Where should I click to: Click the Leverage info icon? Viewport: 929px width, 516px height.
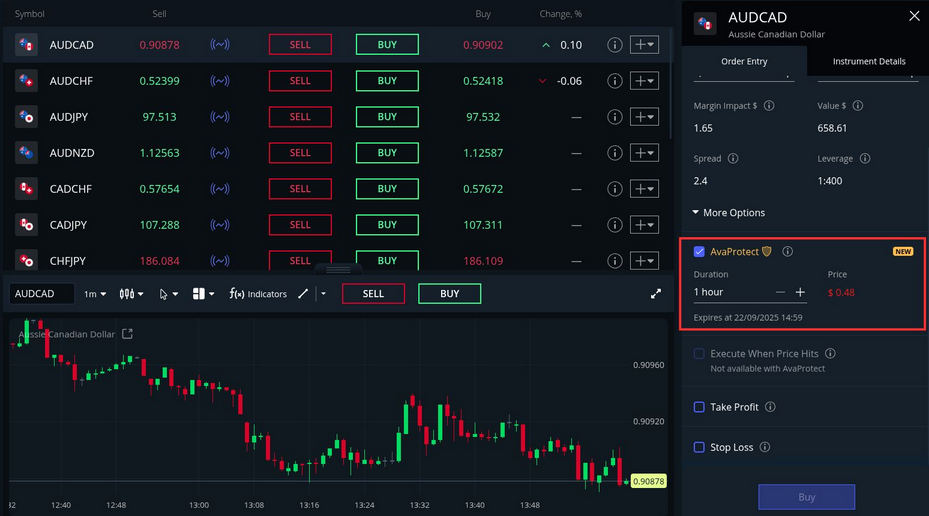[864, 158]
